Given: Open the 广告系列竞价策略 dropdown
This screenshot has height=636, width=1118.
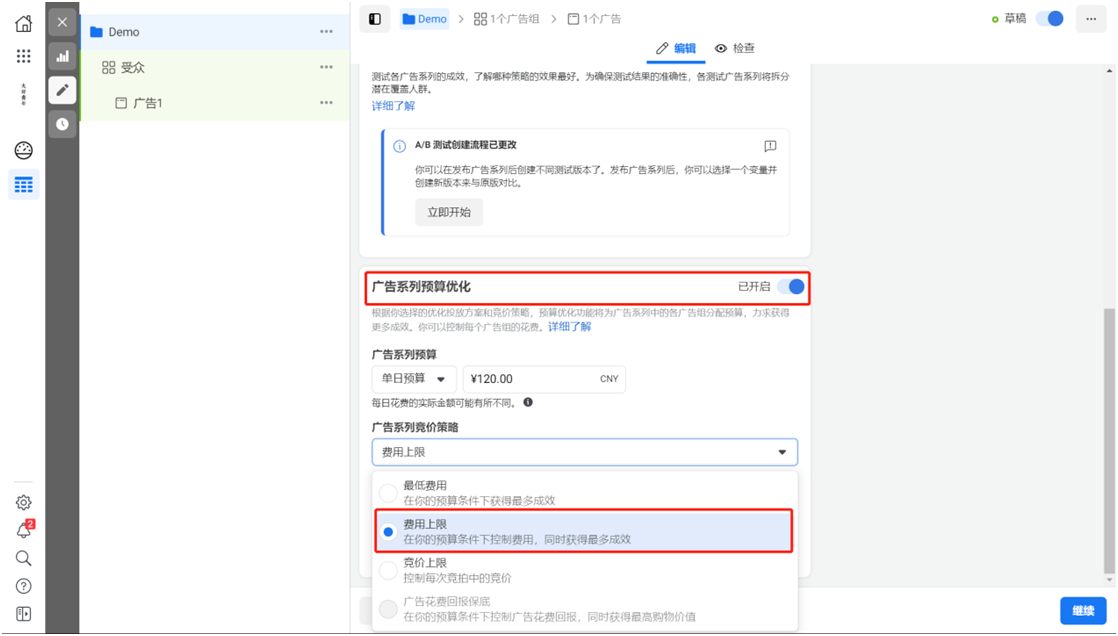Looking at the screenshot, I should tap(584, 452).
